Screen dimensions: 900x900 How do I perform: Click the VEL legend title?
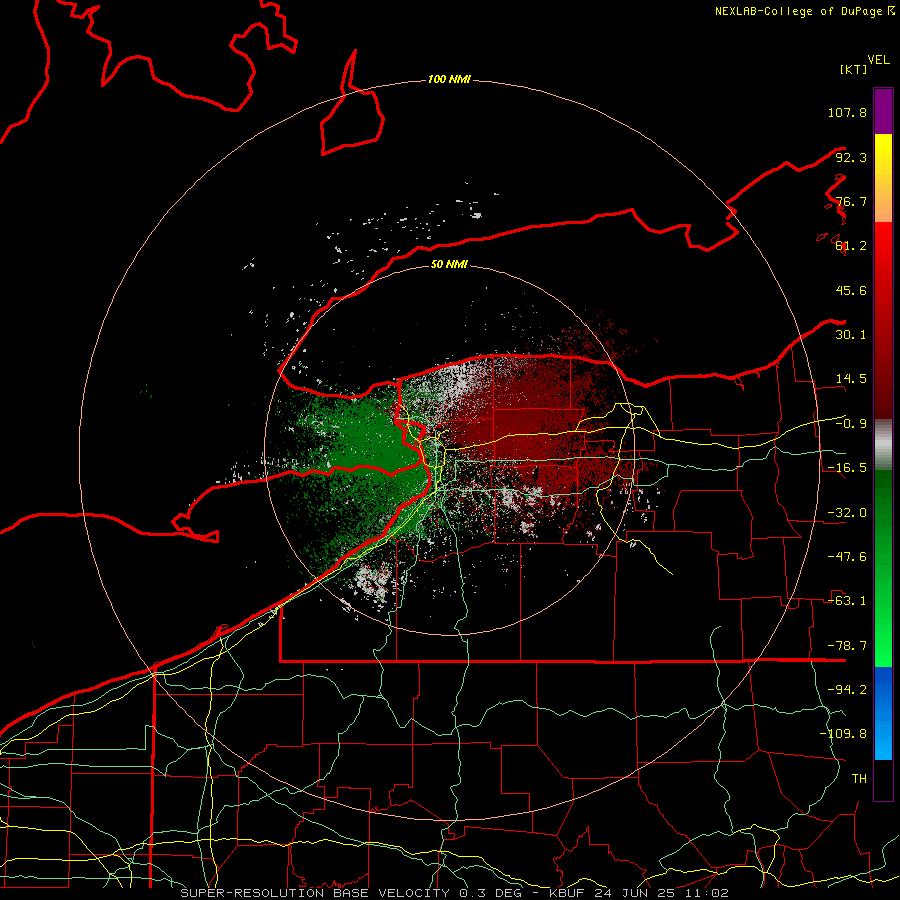click(878, 60)
